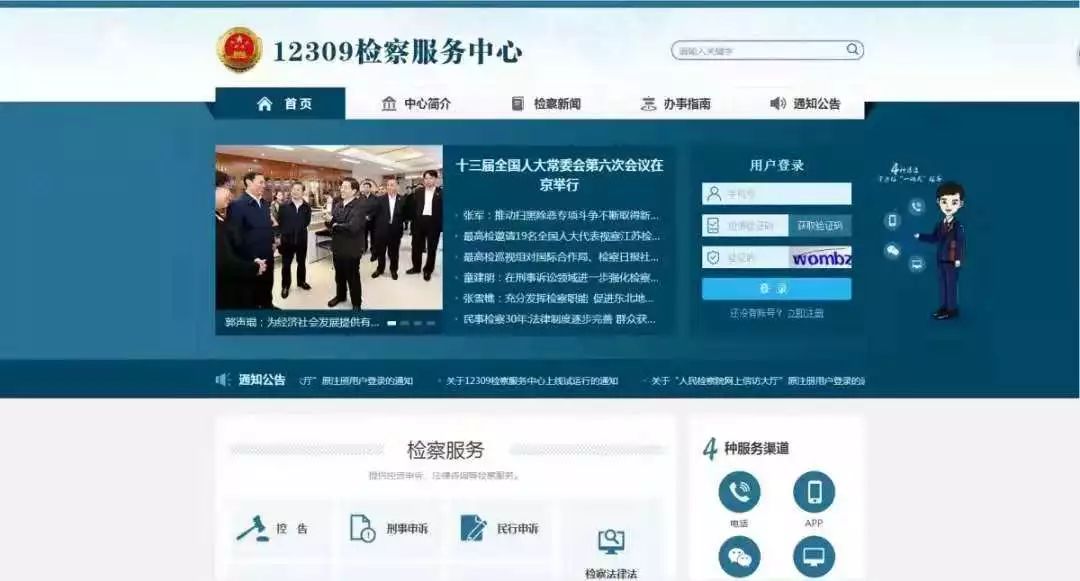Click the 民行申诉 service label
The width and height of the screenshot is (1080, 581).
click(x=517, y=529)
